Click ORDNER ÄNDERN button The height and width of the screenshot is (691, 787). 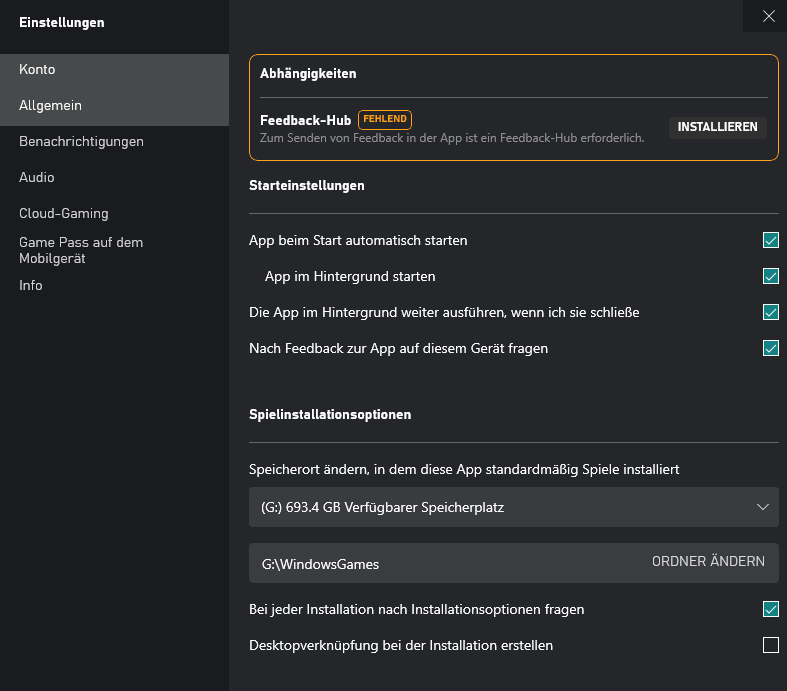(708, 562)
